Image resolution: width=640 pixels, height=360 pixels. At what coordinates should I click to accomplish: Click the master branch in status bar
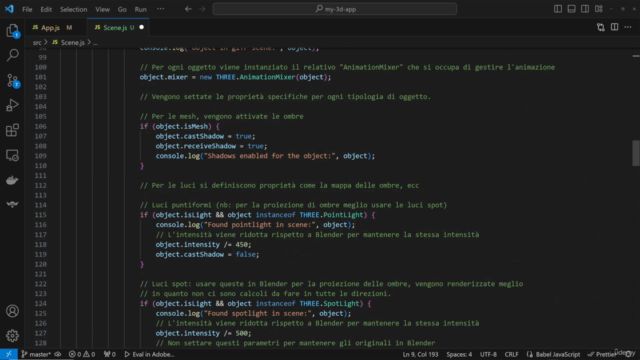[36, 354]
